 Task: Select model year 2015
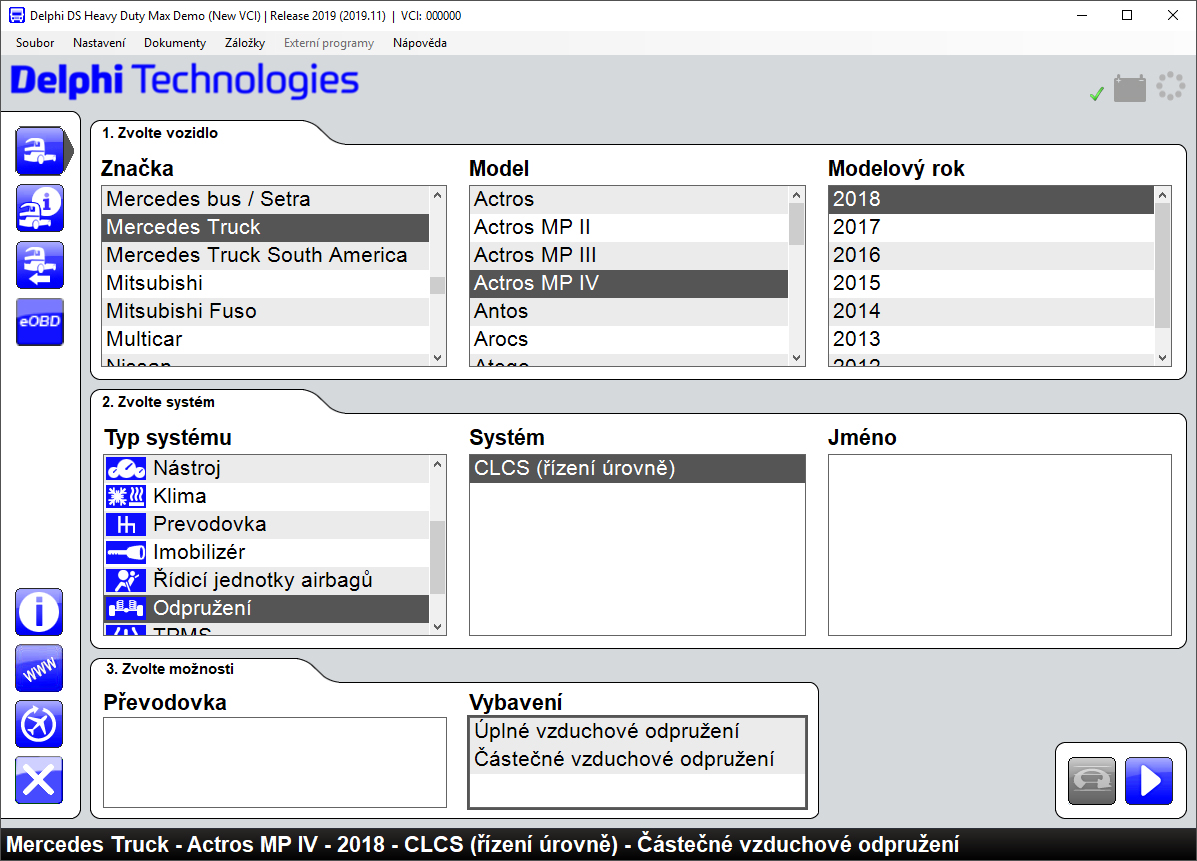(x=992, y=284)
